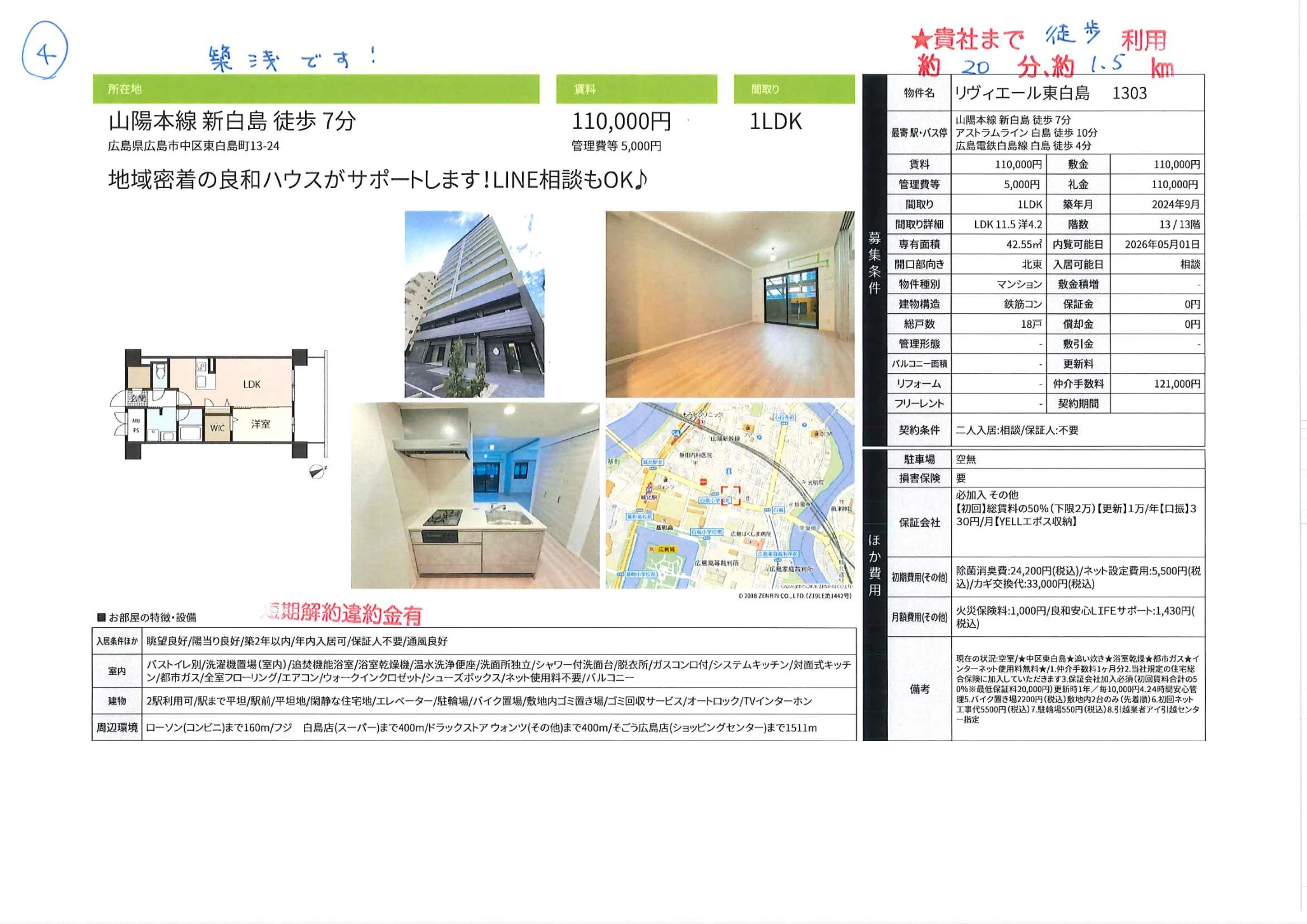Click the red star in handwritten note
The height and width of the screenshot is (924, 1307).
pyautogui.click(x=920, y=41)
